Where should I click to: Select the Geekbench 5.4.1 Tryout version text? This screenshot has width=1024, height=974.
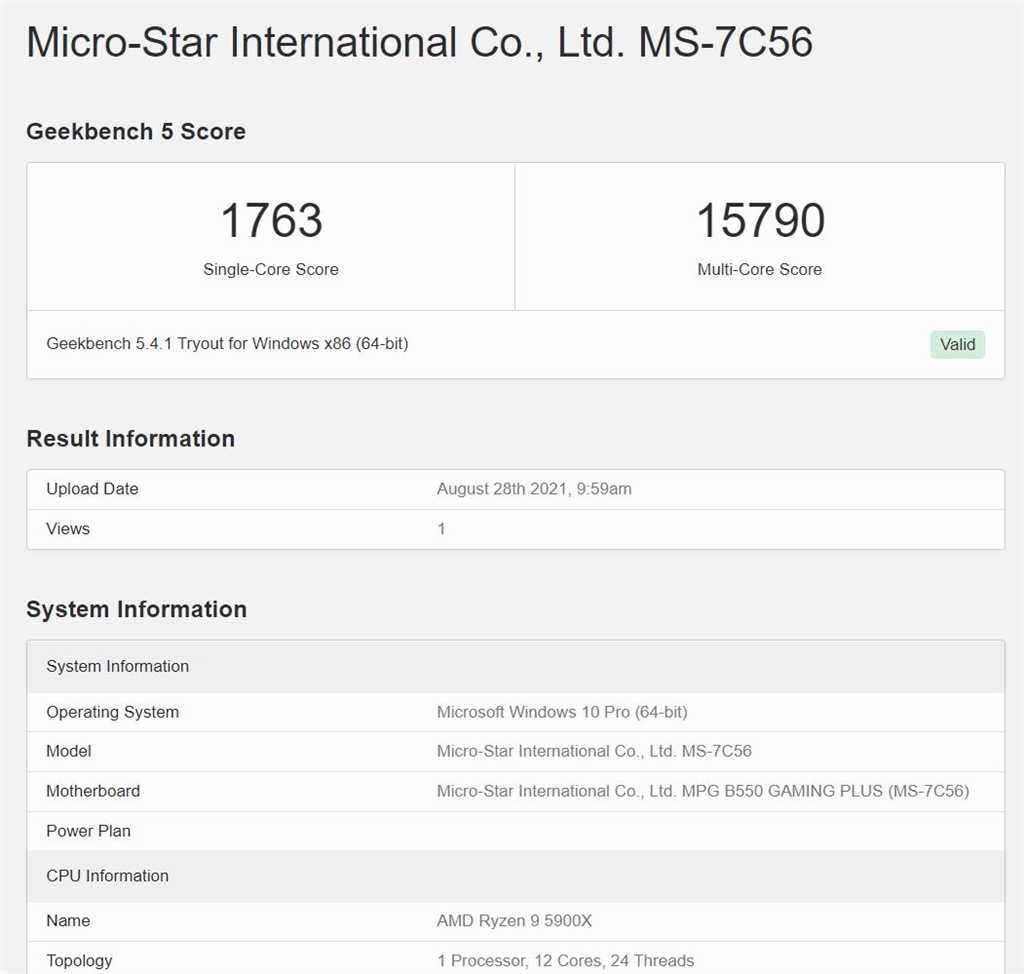tap(227, 344)
